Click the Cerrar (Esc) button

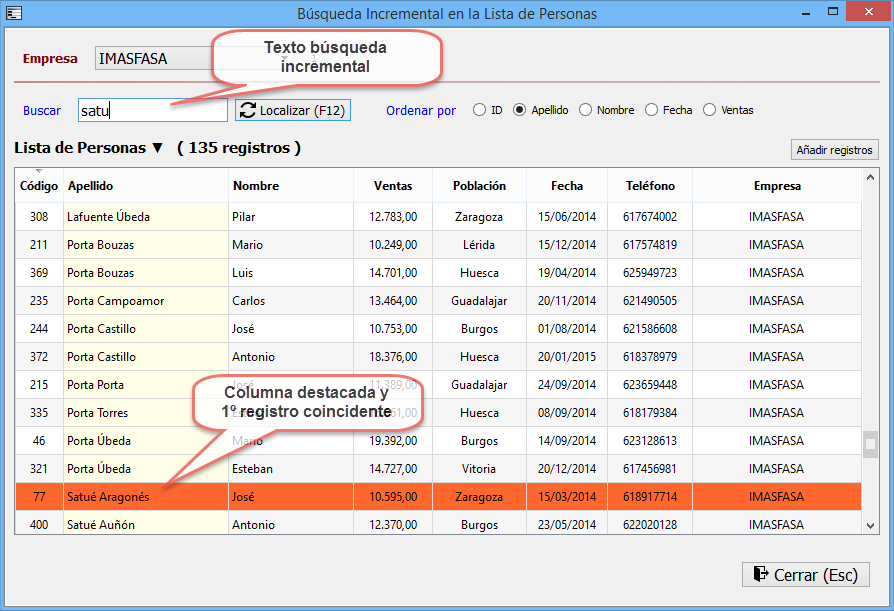(x=805, y=574)
